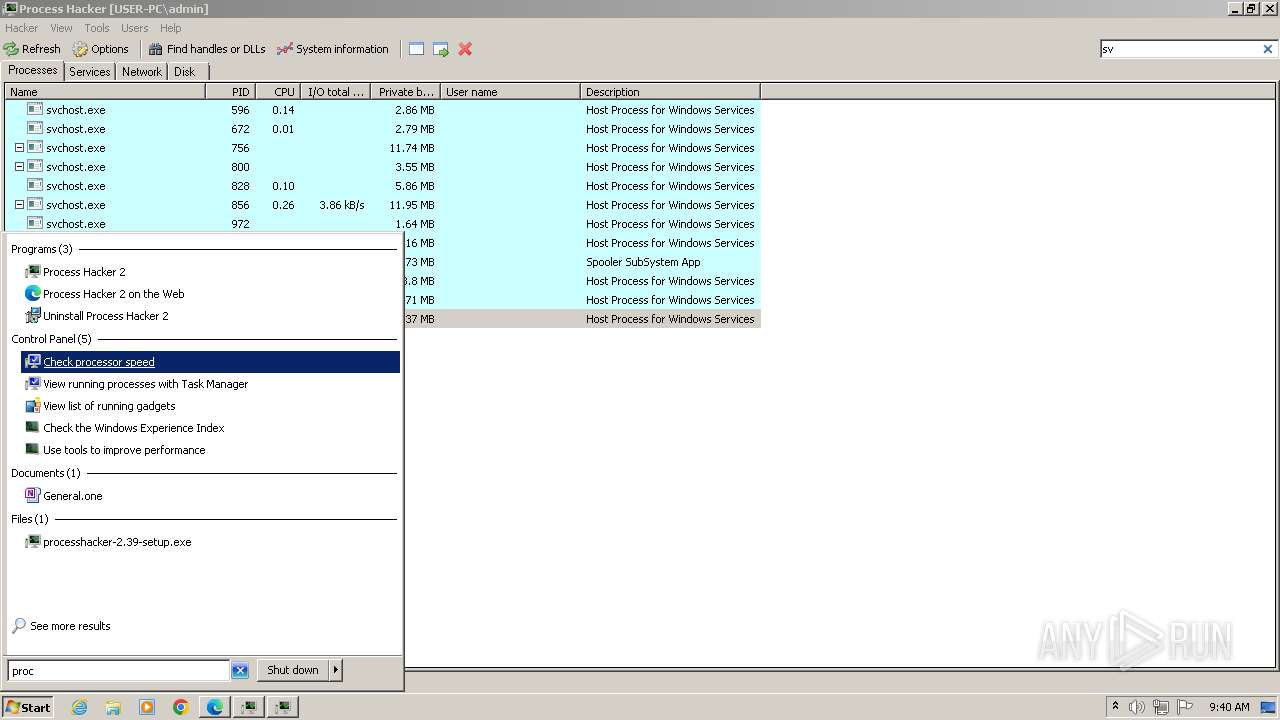Collapse svchost.exe PID 856 tree node
The height and width of the screenshot is (720, 1280).
(x=19, y=205)
